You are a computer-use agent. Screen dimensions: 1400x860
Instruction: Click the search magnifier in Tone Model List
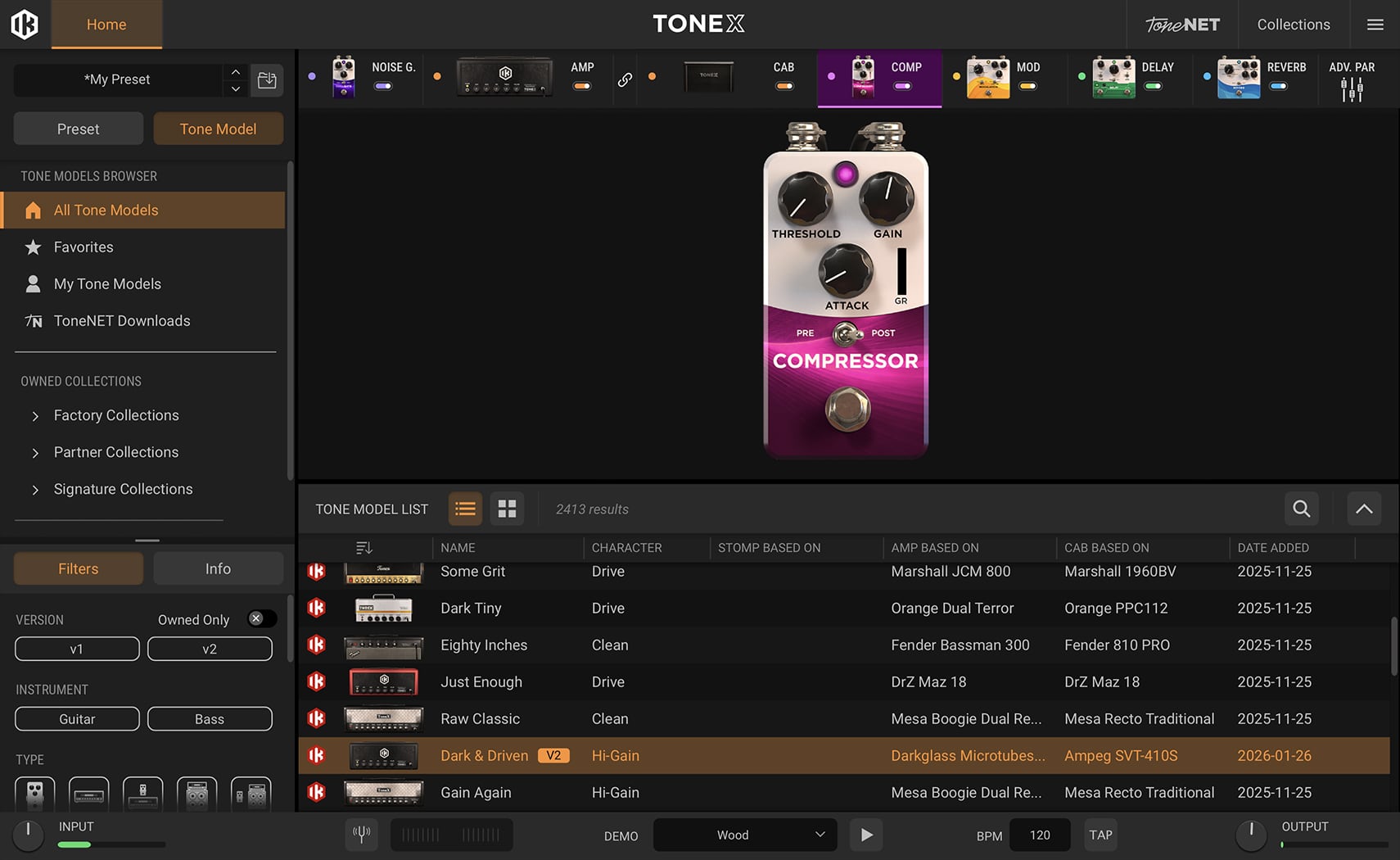(1301, 509)
